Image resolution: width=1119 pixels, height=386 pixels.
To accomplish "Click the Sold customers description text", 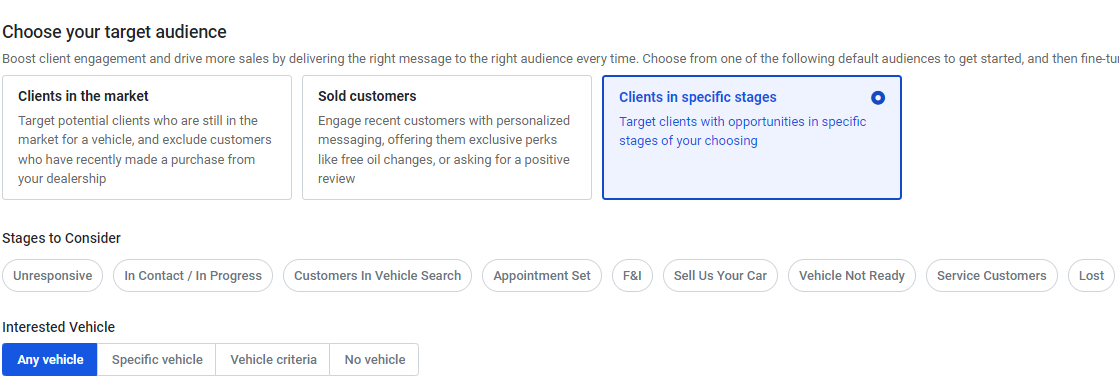I will pos(444,149).
